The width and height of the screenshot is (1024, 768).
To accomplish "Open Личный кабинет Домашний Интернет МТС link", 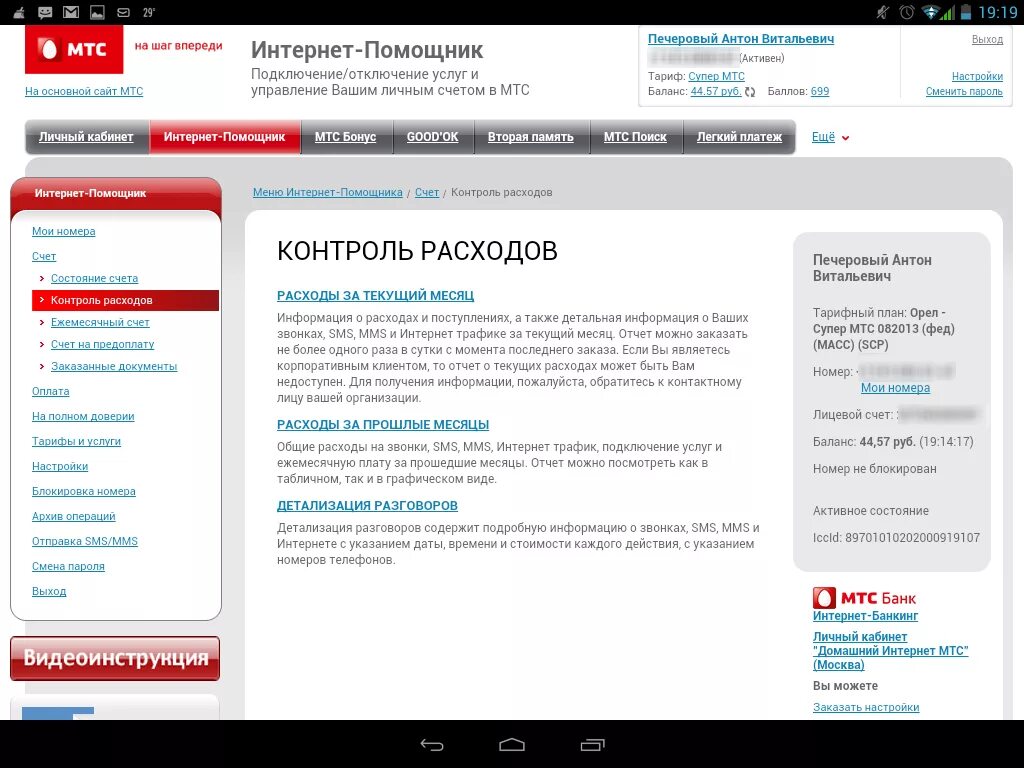I will coord(890,650).
